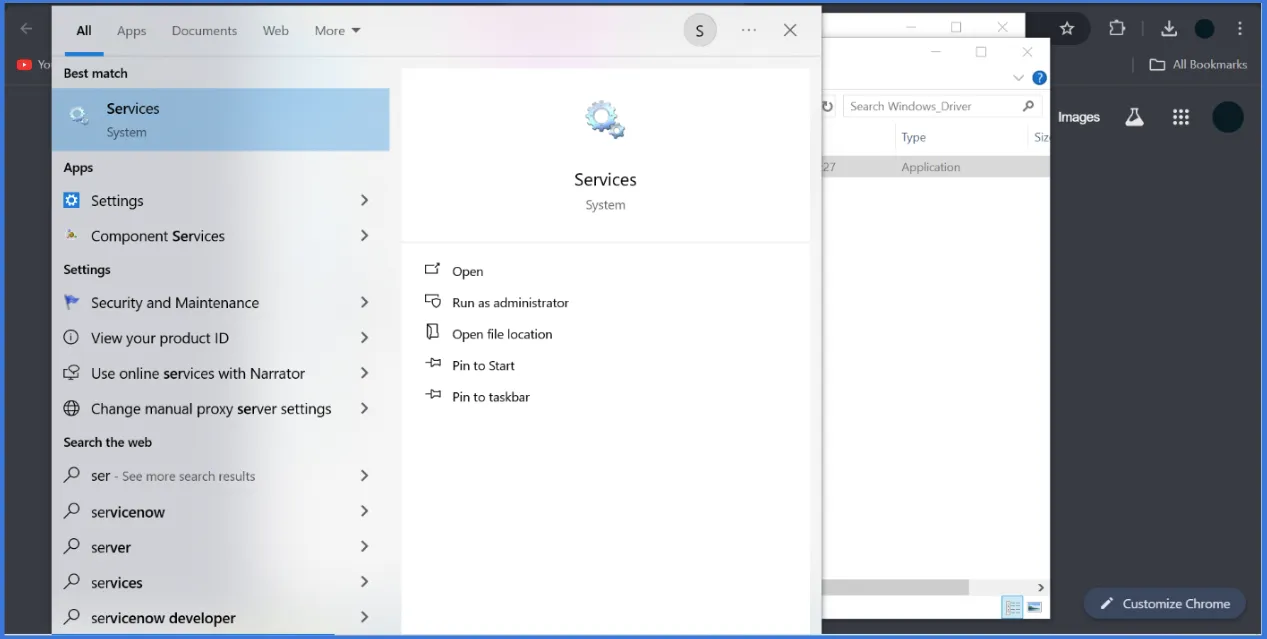Close the Windows search panel
Viewport: 1267px width, 639px height.
point(790,30)
